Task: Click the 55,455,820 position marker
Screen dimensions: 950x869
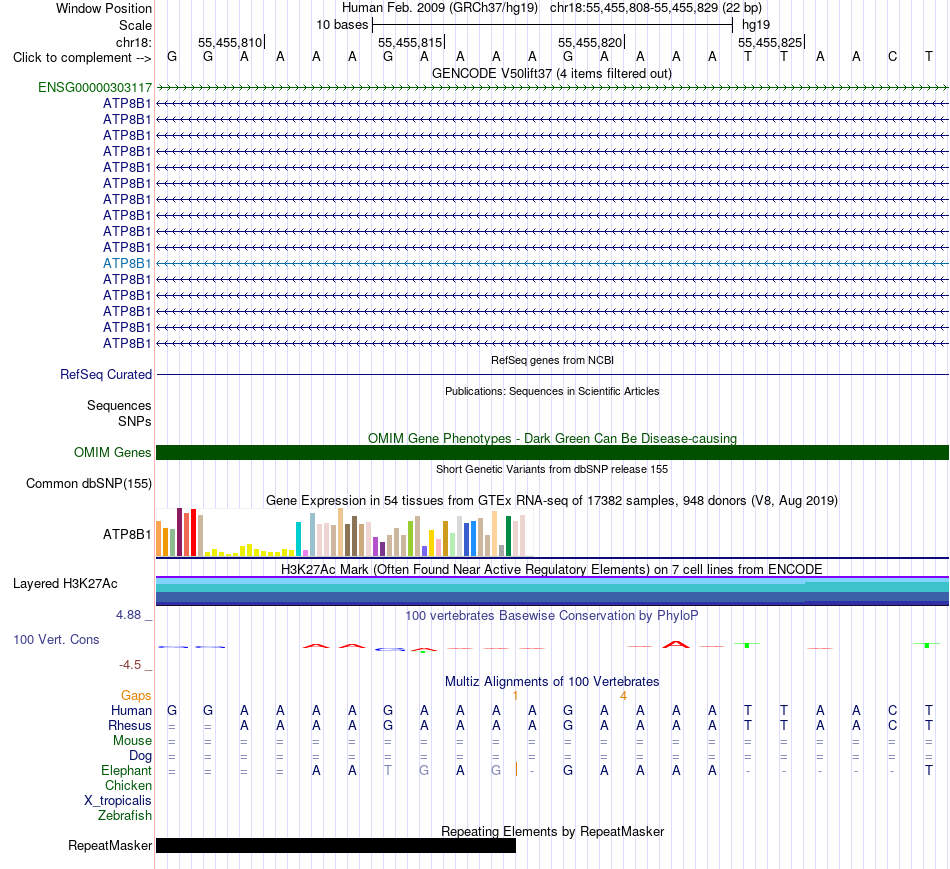Action: 591,42
